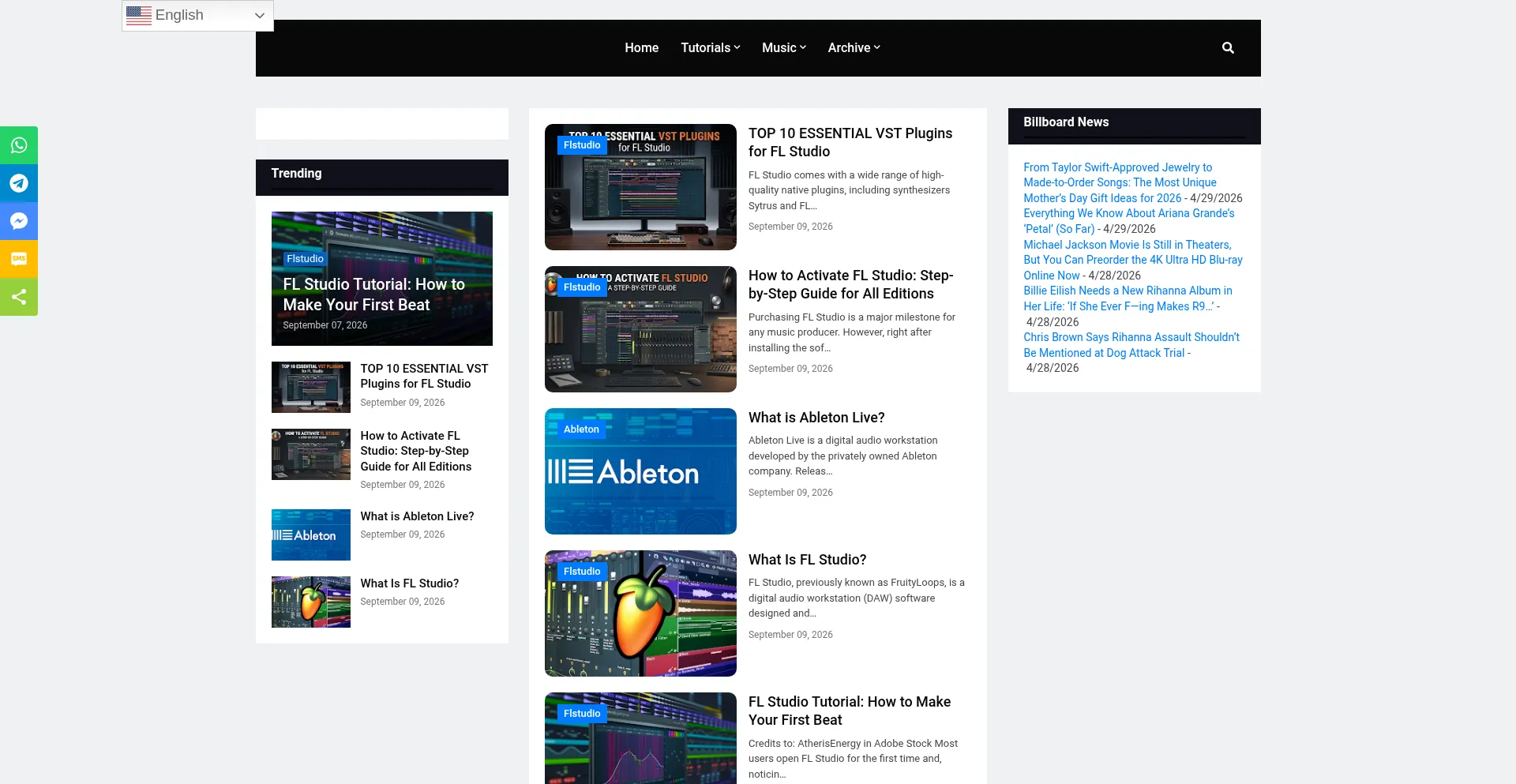Screen dimensions: 1516x784
Task: Open trending Ableton thumbnail
Action: coord(311,535)
